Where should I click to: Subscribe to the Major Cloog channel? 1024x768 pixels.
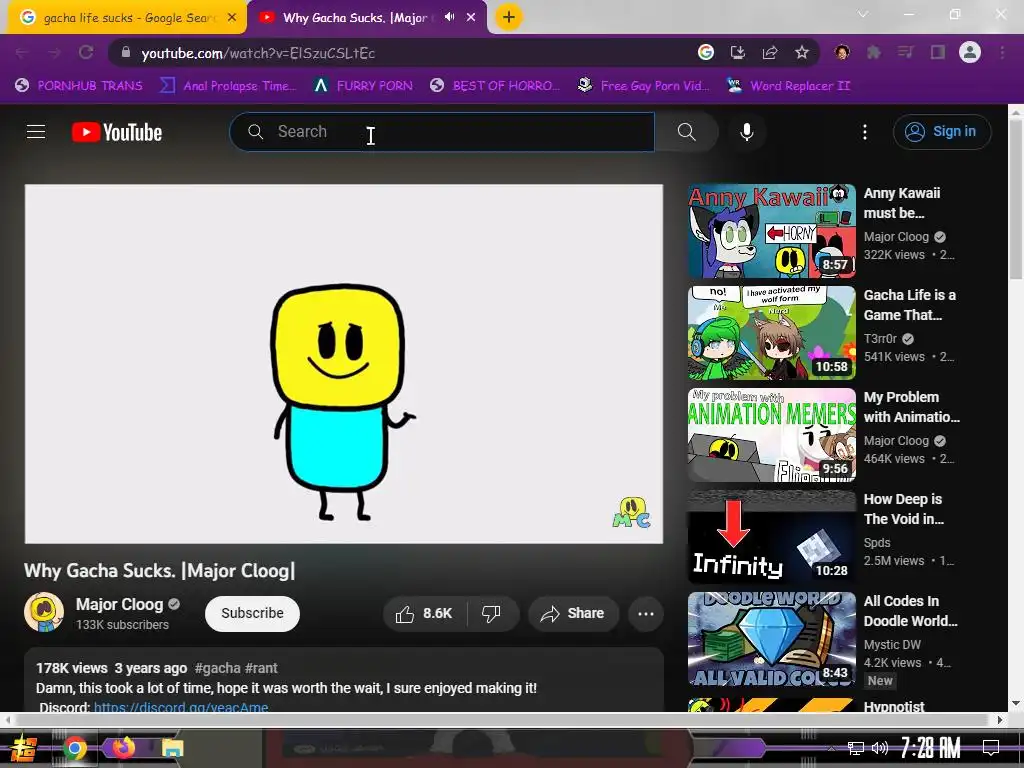(x=252, y=613)
